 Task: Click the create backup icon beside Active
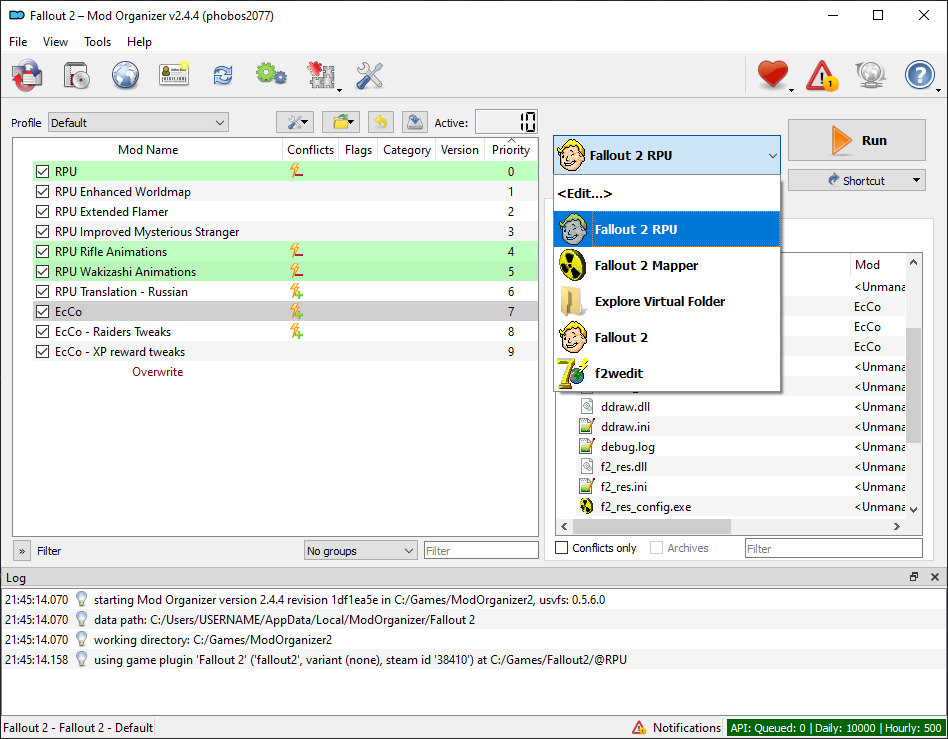coord(415,122)
